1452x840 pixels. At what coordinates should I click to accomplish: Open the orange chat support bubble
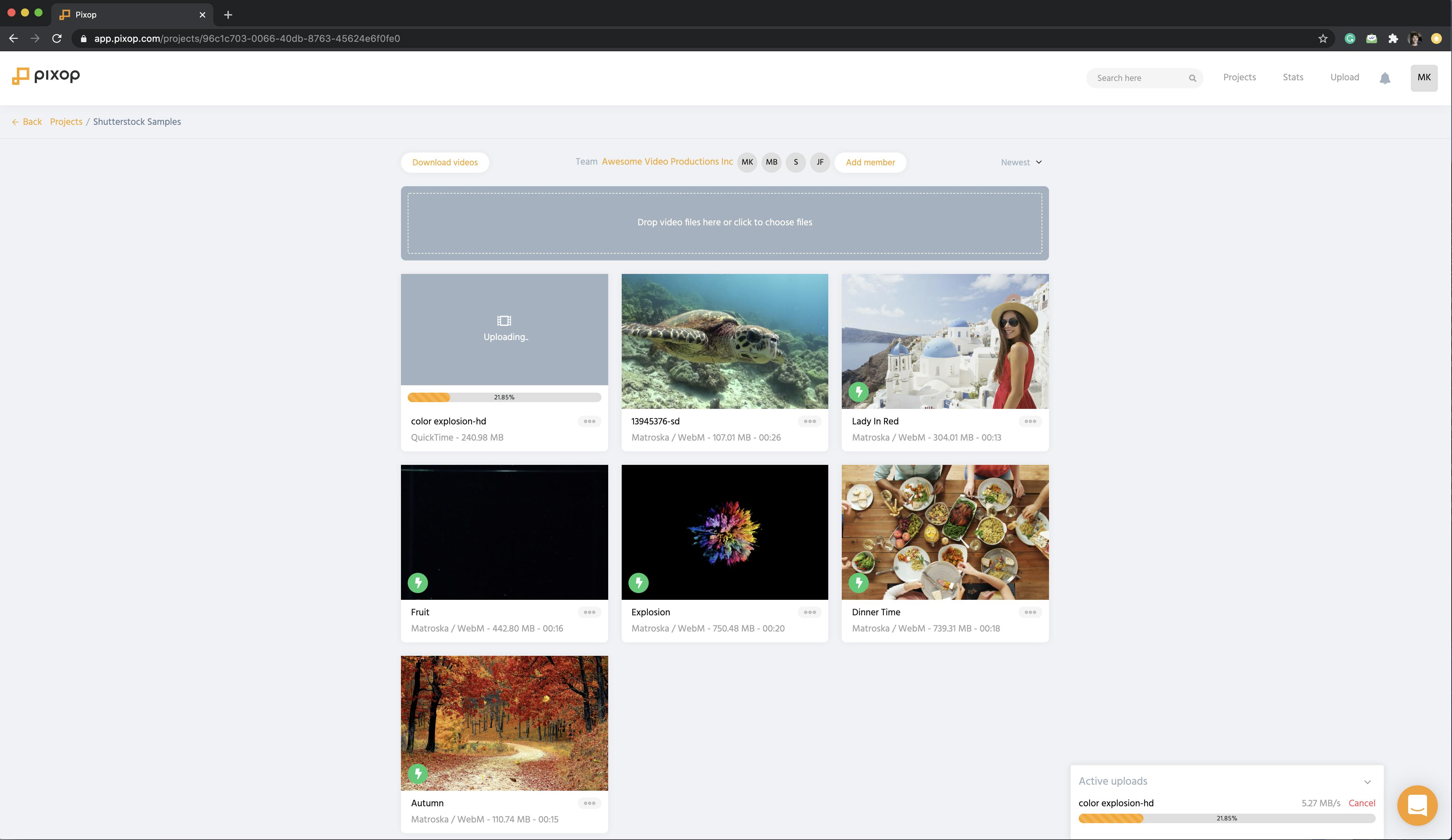pyautogui.click(x=1417, y=805)
